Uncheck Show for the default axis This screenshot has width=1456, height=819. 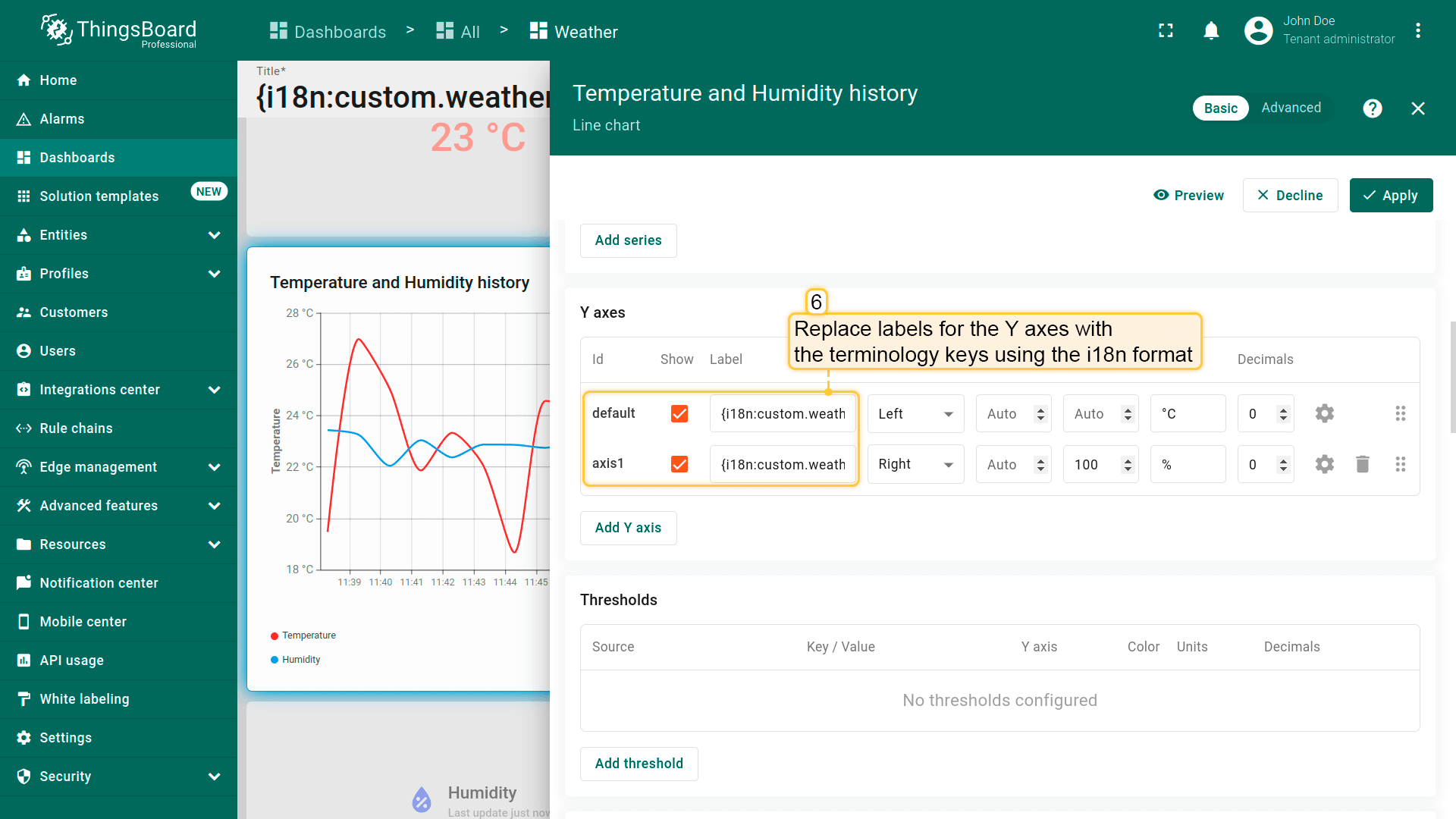click(679, 413)
